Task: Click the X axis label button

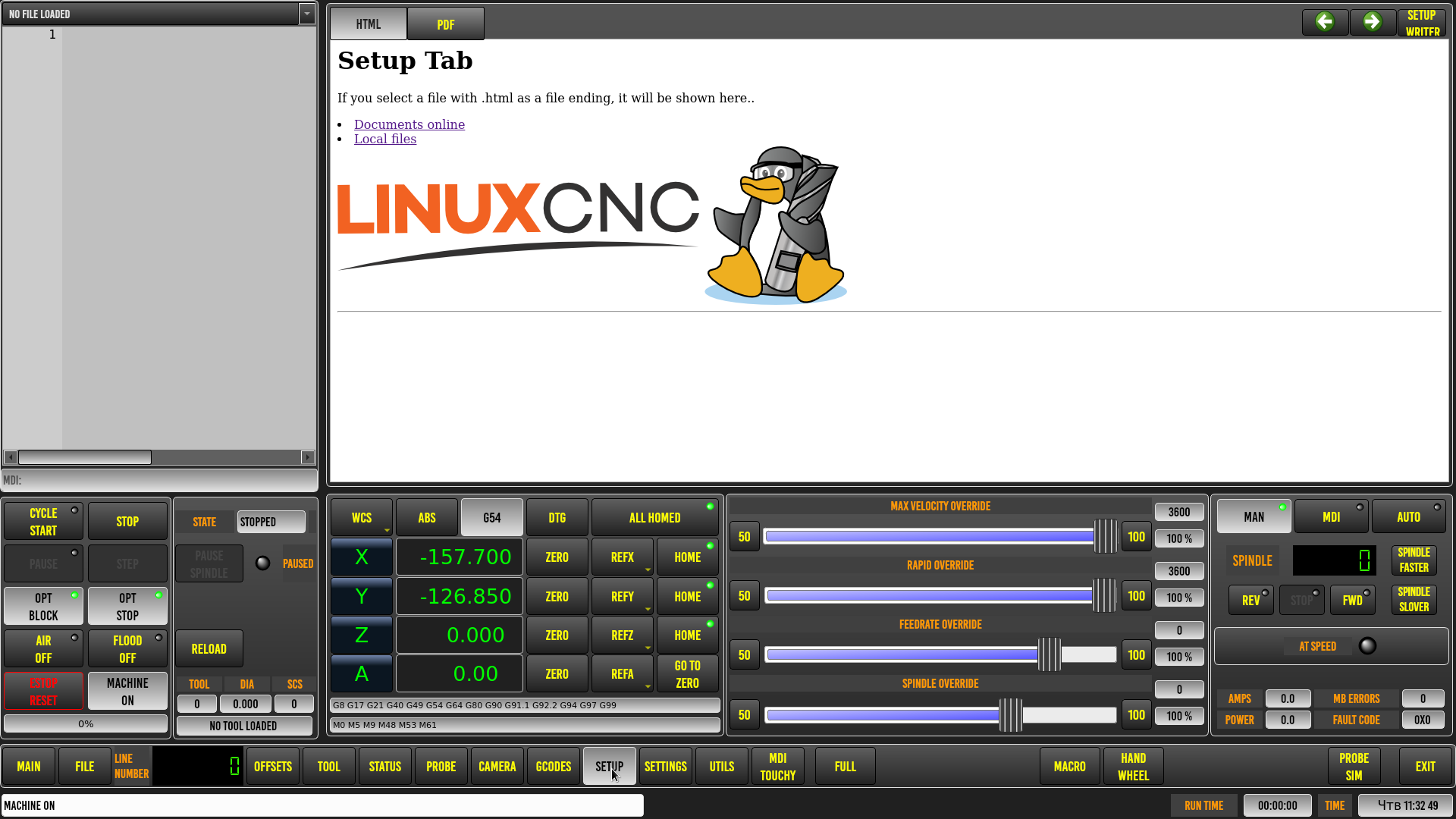Action: click(362, 557)
